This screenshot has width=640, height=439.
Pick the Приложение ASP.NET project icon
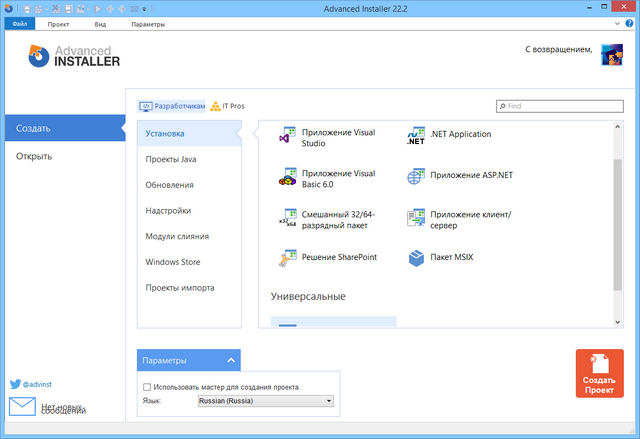(416, 176)
